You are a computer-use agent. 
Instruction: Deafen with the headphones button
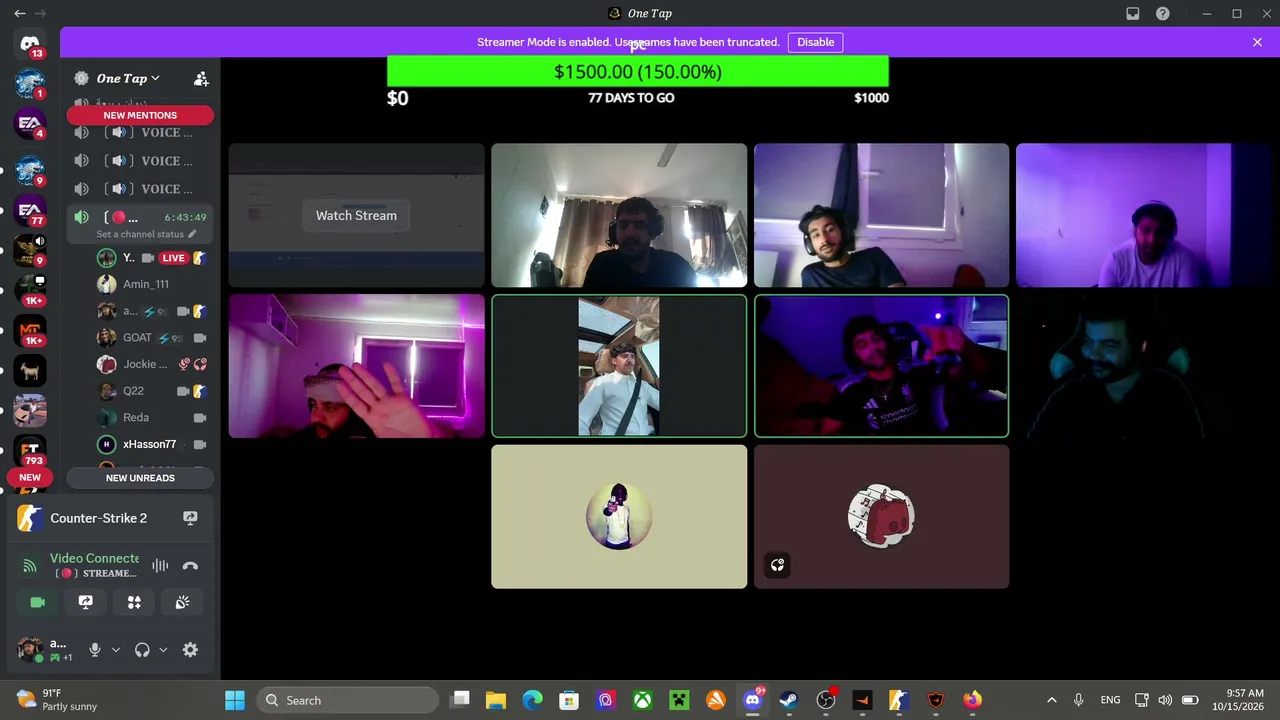tap(142, 650)
